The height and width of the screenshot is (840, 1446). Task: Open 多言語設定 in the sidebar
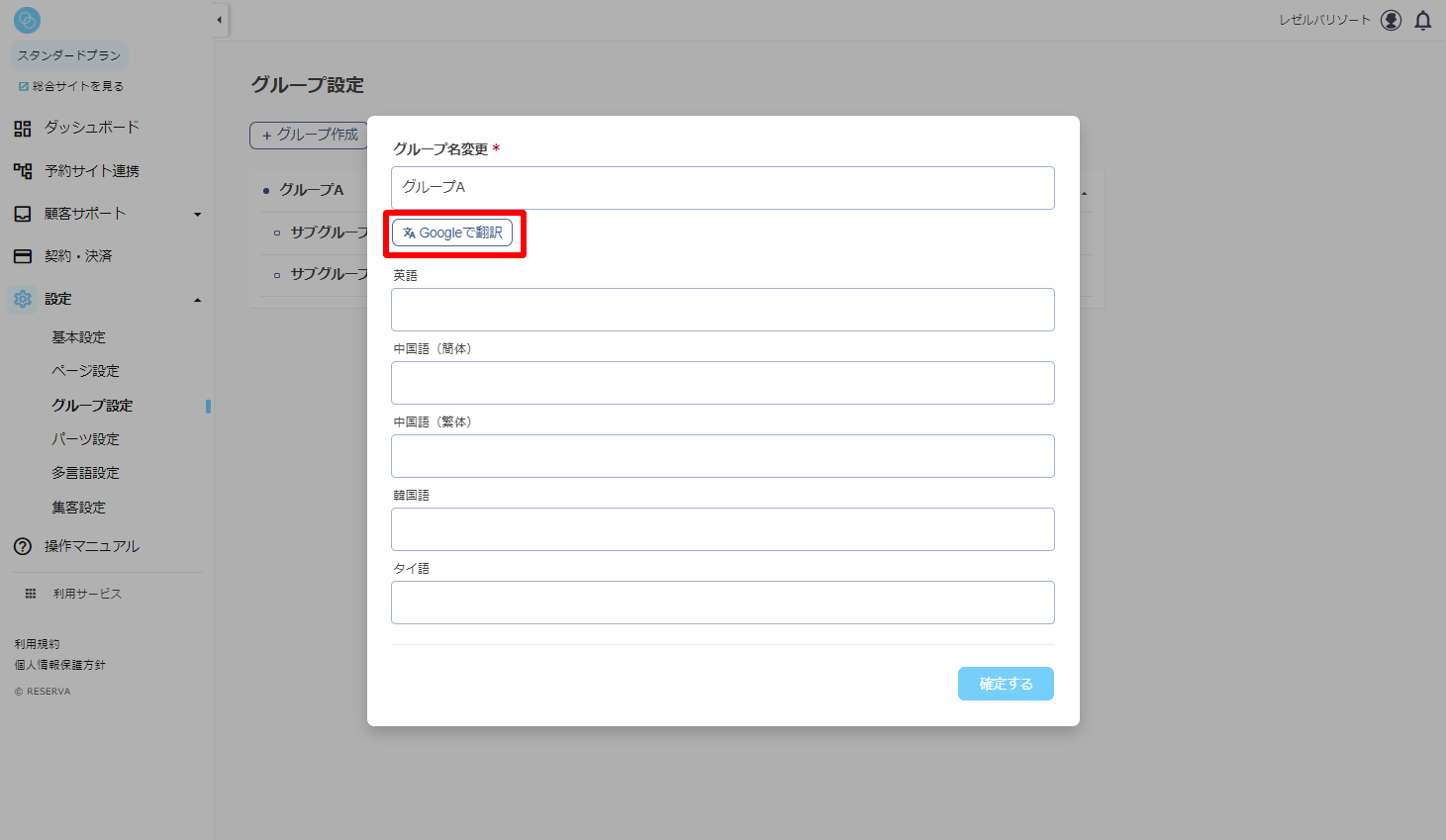pos(85,473)
